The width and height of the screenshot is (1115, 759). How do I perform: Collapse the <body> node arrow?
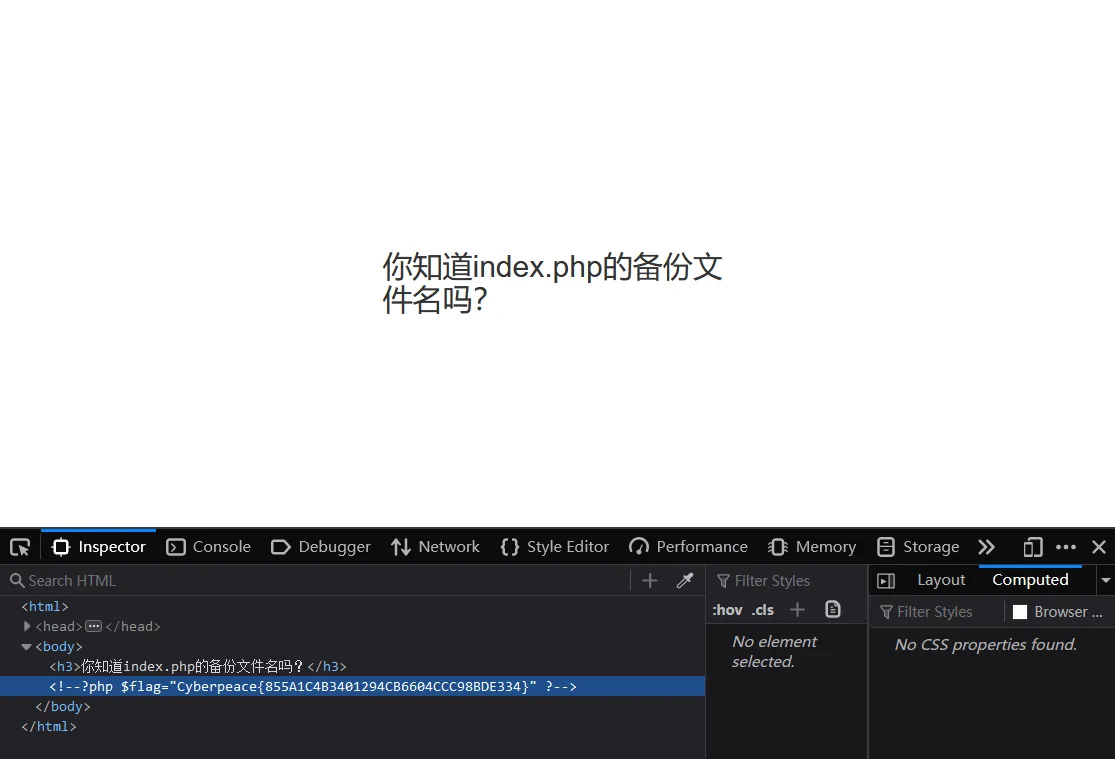click(26, 647)
